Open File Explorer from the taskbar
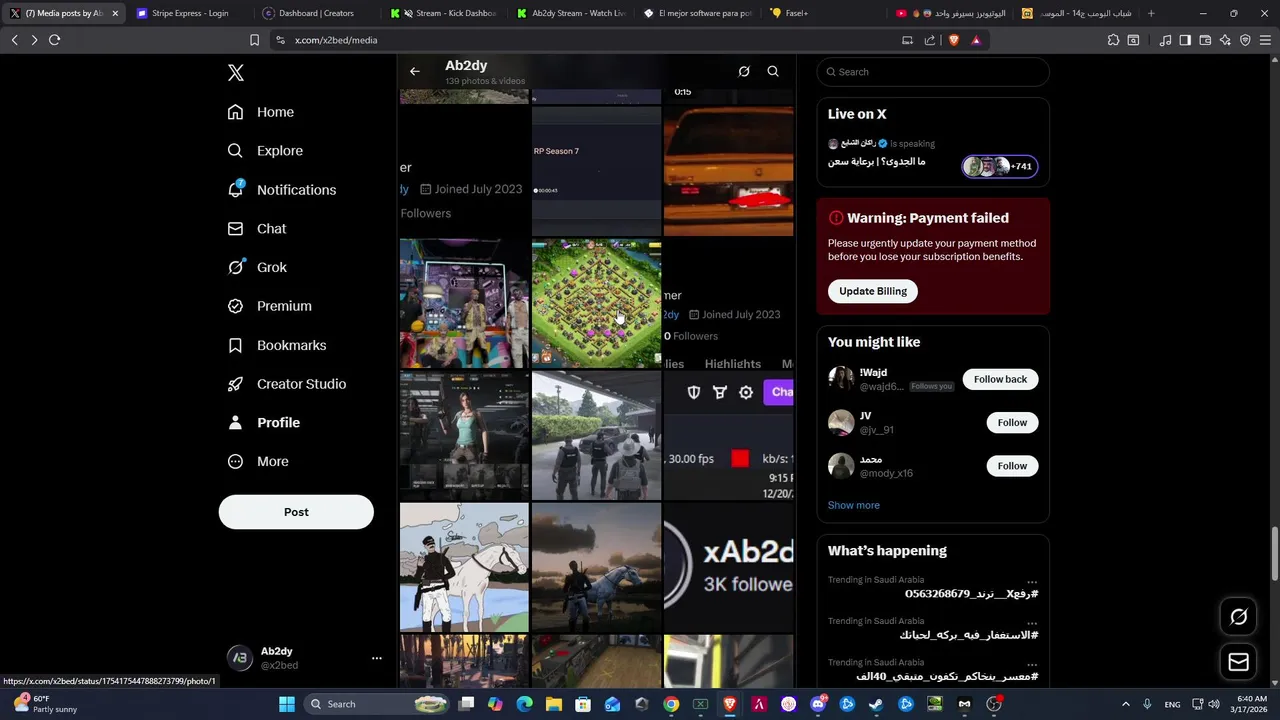The image size is (1280, 720). tap(554, 704)
